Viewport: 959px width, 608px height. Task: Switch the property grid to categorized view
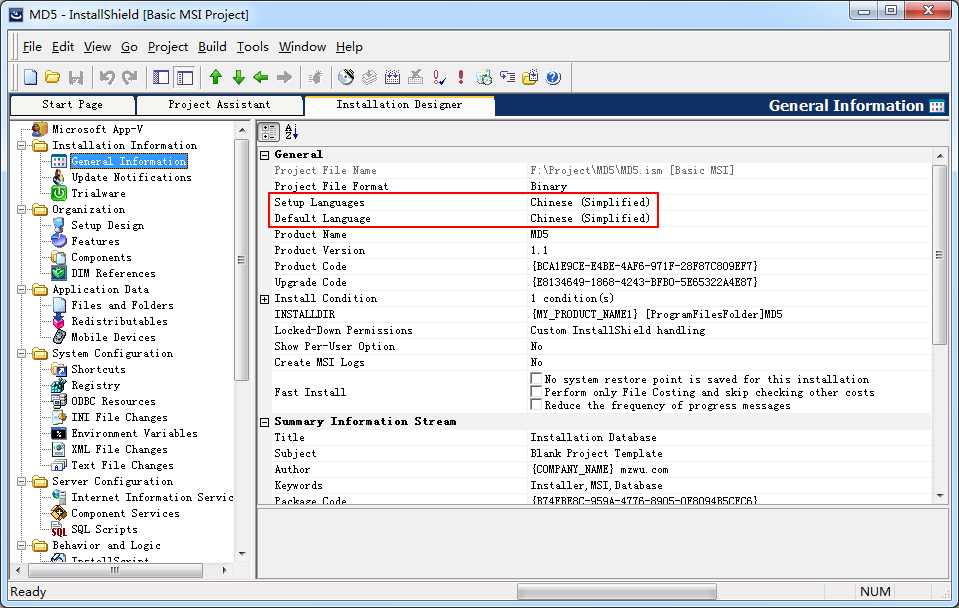pyautogui.click(x=268, y=132)
